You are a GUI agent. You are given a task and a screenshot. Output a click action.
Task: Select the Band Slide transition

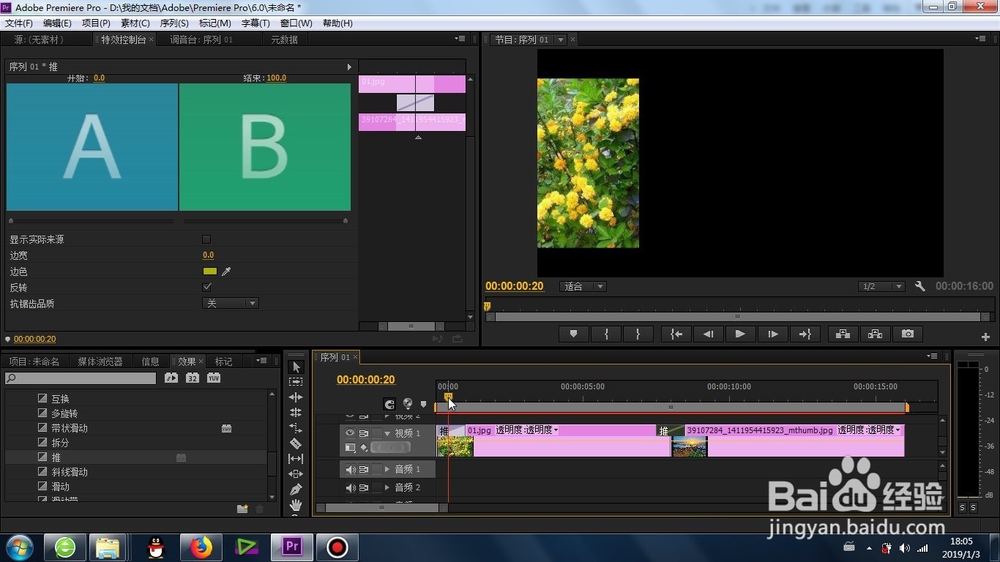(69, 428)
